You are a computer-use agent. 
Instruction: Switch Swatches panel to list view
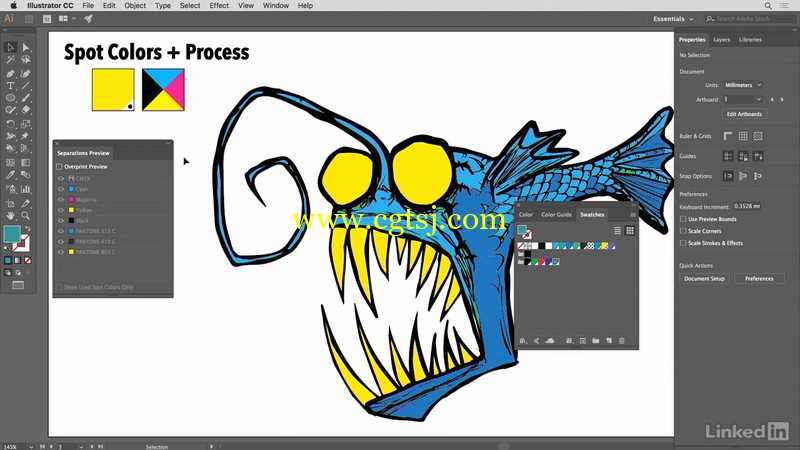pos(617,231)
